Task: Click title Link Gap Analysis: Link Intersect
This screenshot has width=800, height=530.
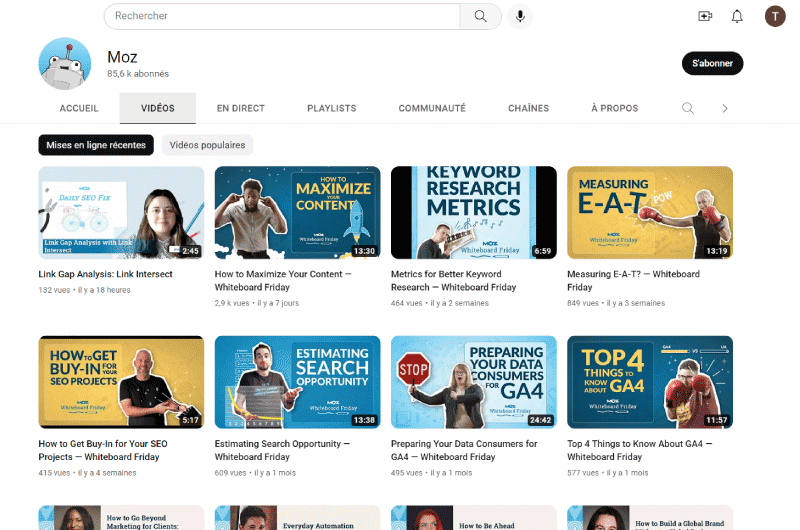Action: (x=106, y=274)
